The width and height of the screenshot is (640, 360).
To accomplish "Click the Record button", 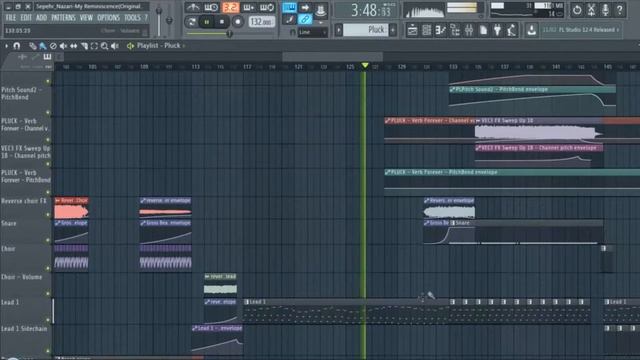I will (238, 22).
